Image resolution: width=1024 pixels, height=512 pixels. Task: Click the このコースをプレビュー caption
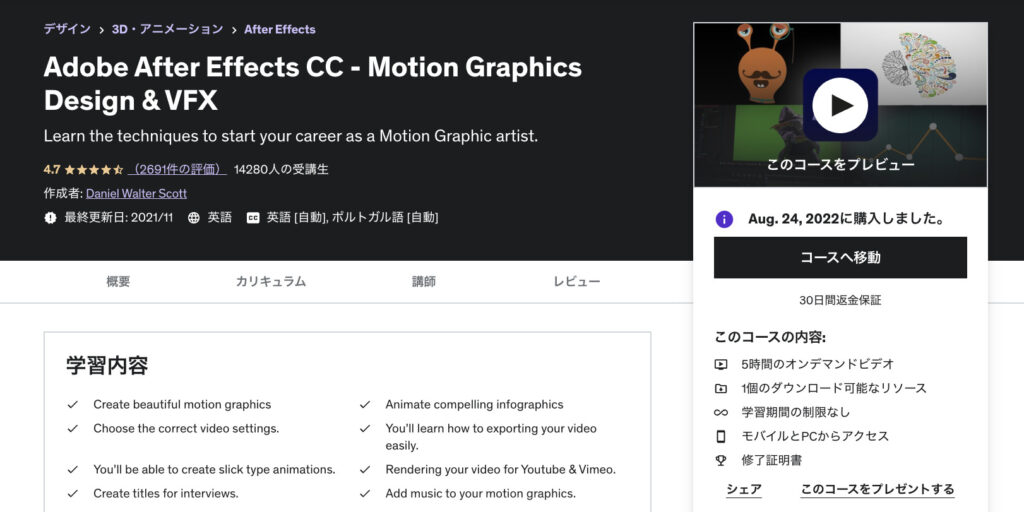(x=840, y=165)
